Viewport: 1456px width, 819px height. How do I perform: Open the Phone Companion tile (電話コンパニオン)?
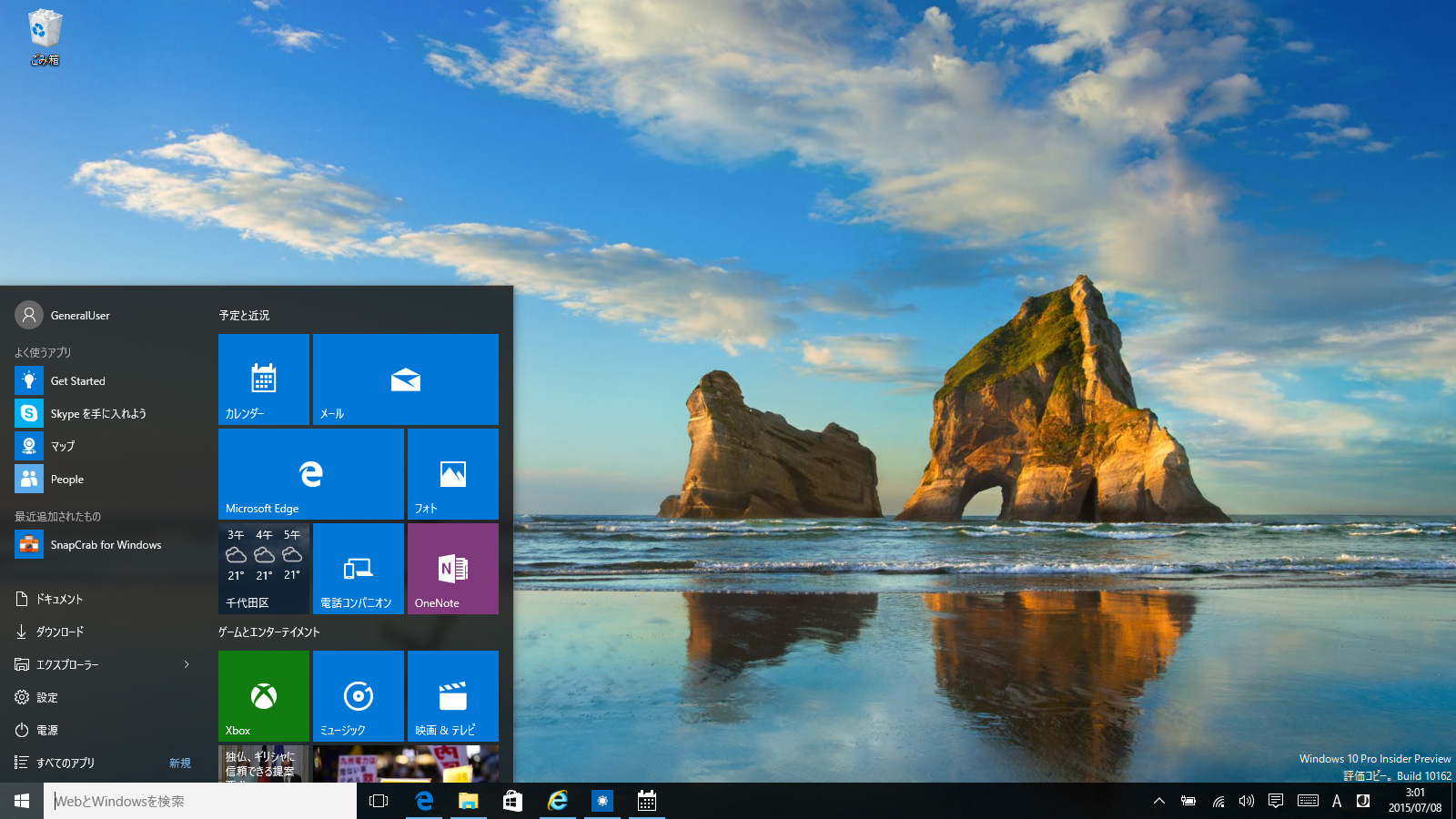[x=358, y=569]
